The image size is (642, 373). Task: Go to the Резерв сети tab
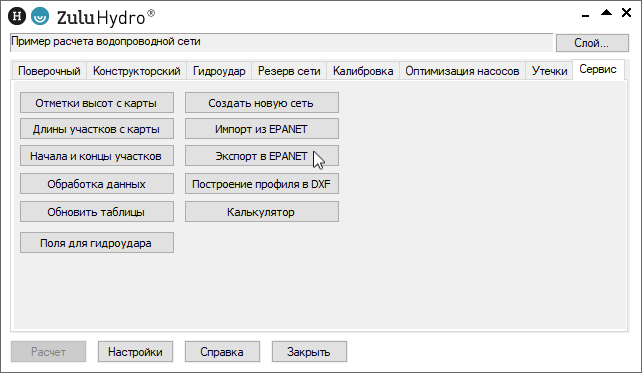click(x=289, y=71)
